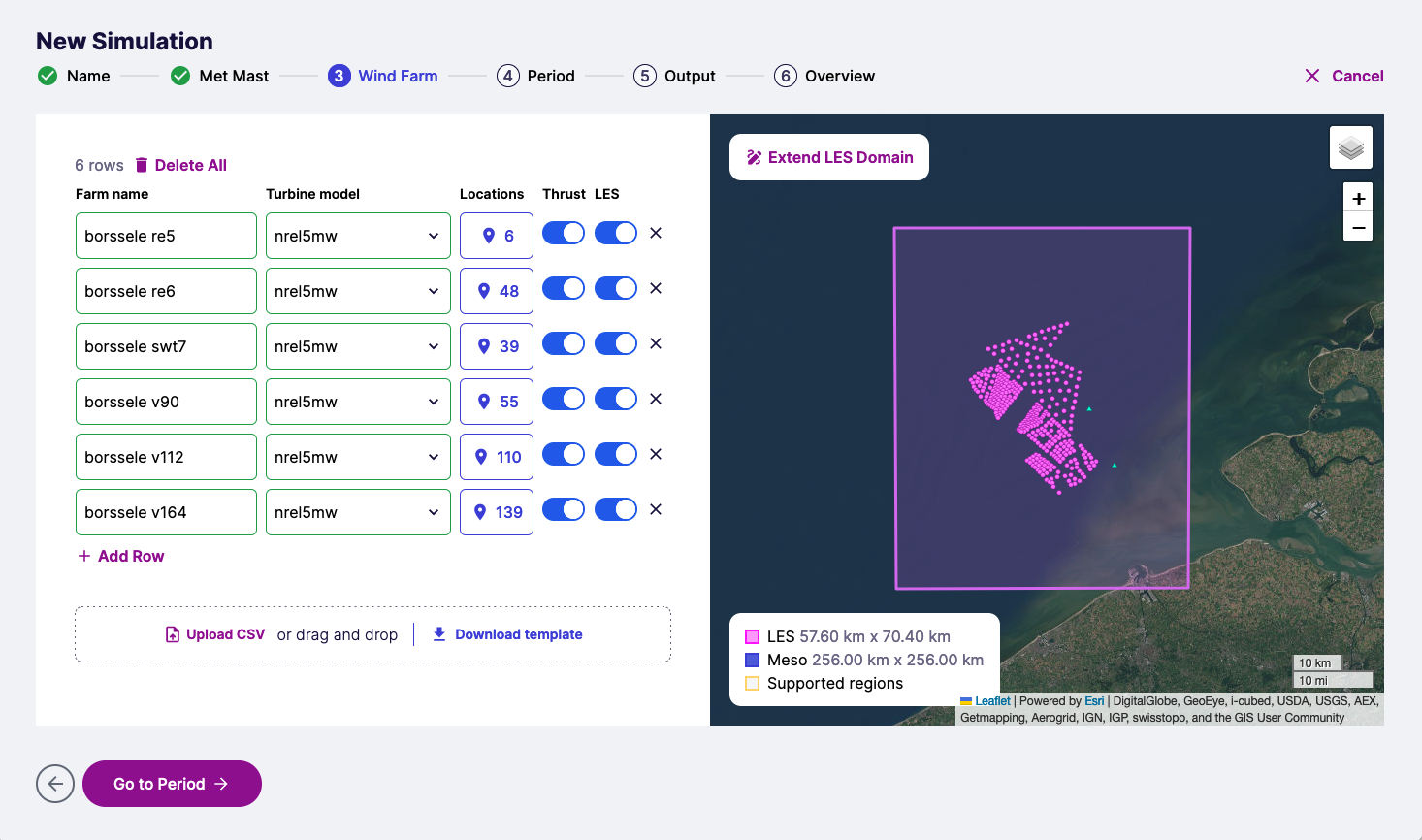Choose turbine model for borssele v164
The height and width of the screenshot is (840, 1422).
pyautogui.click(x=358, y=512)
